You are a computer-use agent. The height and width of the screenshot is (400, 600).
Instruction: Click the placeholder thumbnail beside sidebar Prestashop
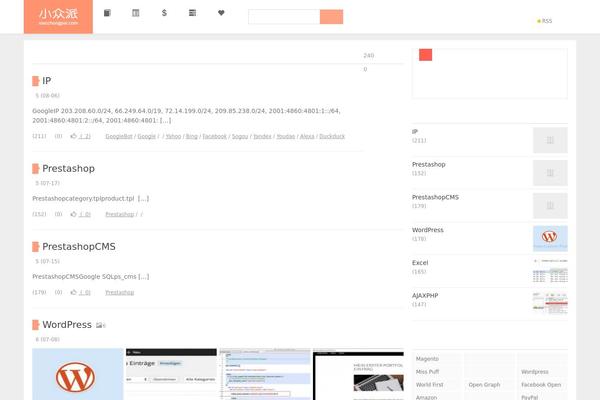550,173
